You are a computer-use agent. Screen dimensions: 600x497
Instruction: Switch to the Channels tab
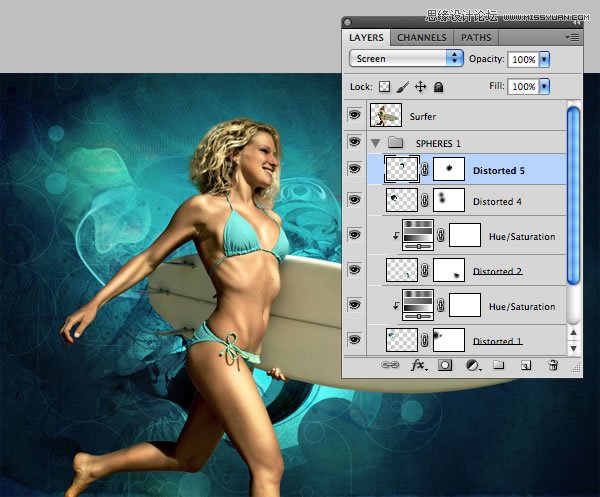click(x=422, y=38)
